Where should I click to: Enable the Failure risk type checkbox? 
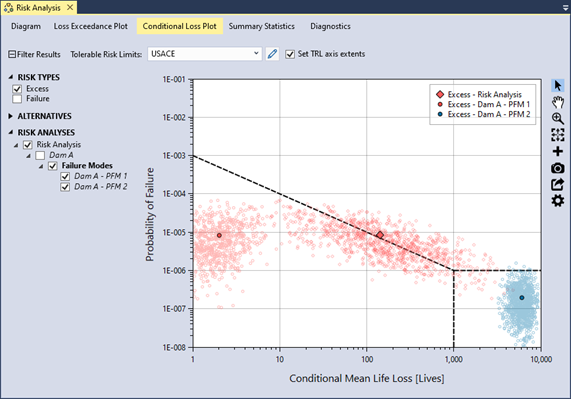coord(17,99)
